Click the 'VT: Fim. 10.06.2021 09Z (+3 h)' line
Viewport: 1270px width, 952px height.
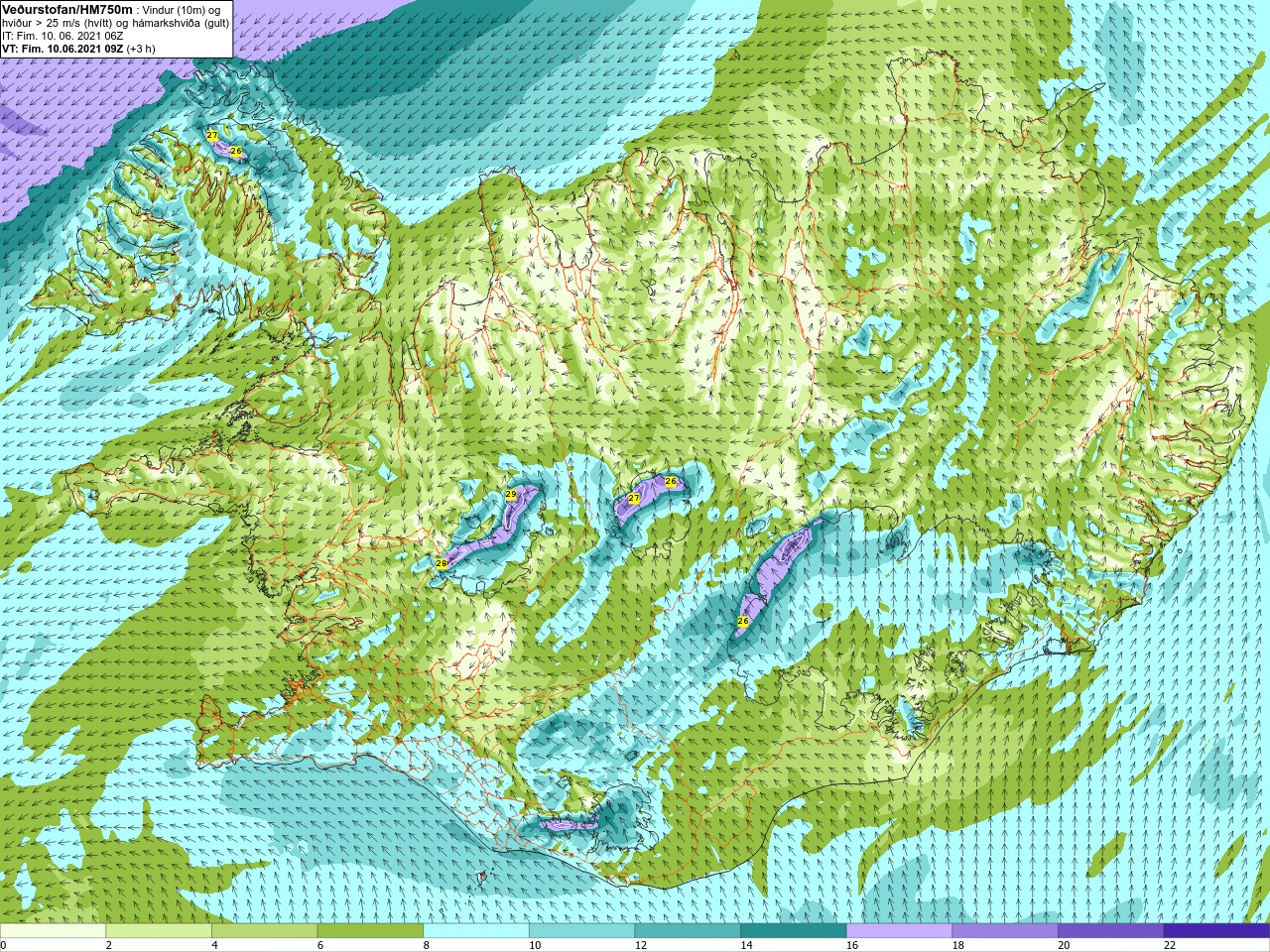point(78,48)
